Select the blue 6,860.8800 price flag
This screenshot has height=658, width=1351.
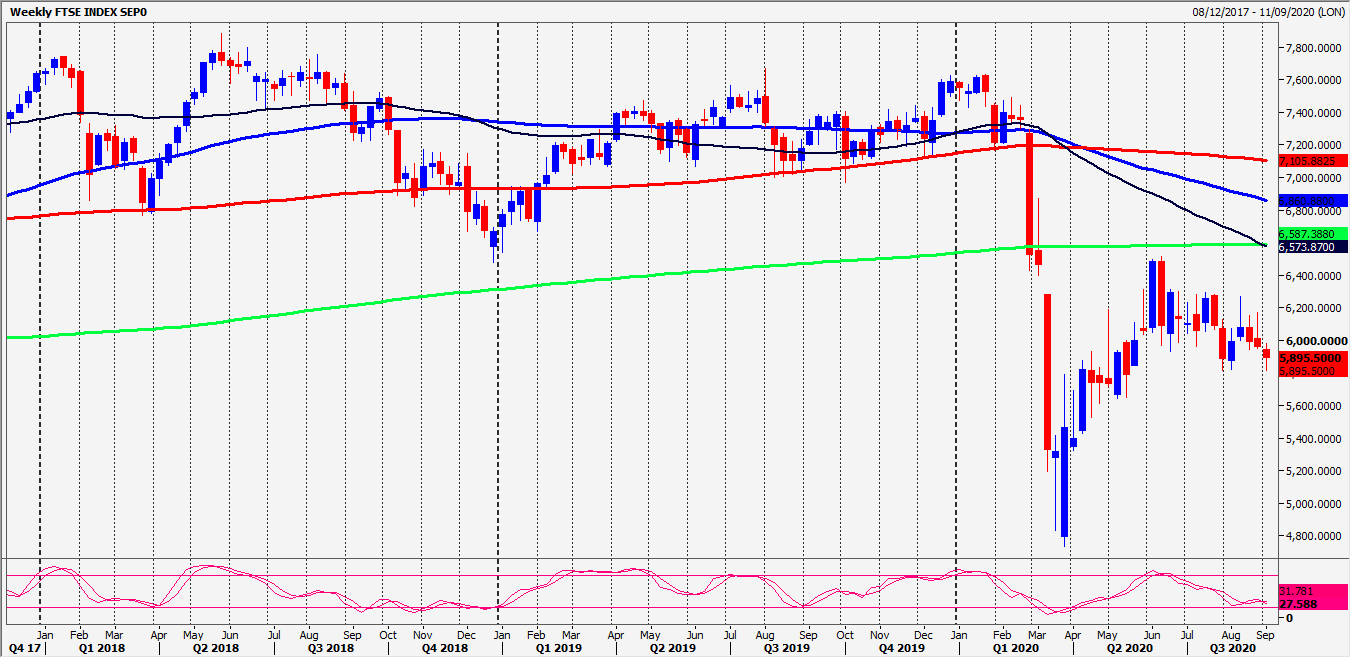coord(1310,201)
